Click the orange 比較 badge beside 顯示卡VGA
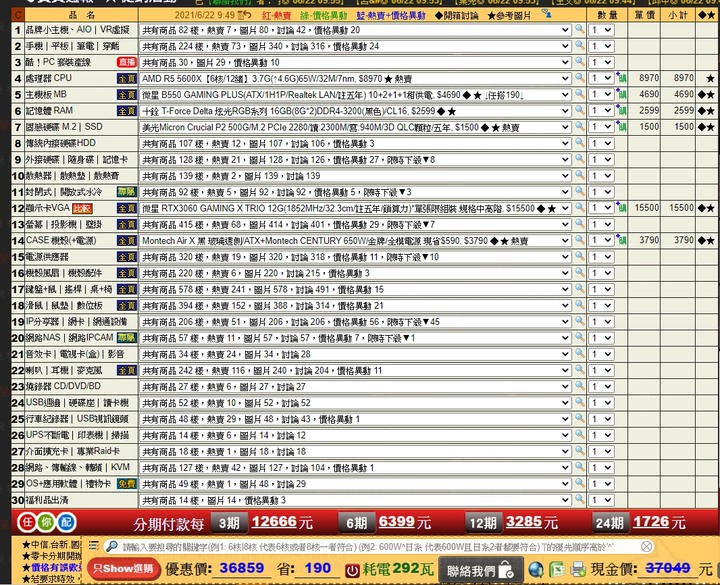The width and height of the screenshot is (720, 585). [82, 208]
